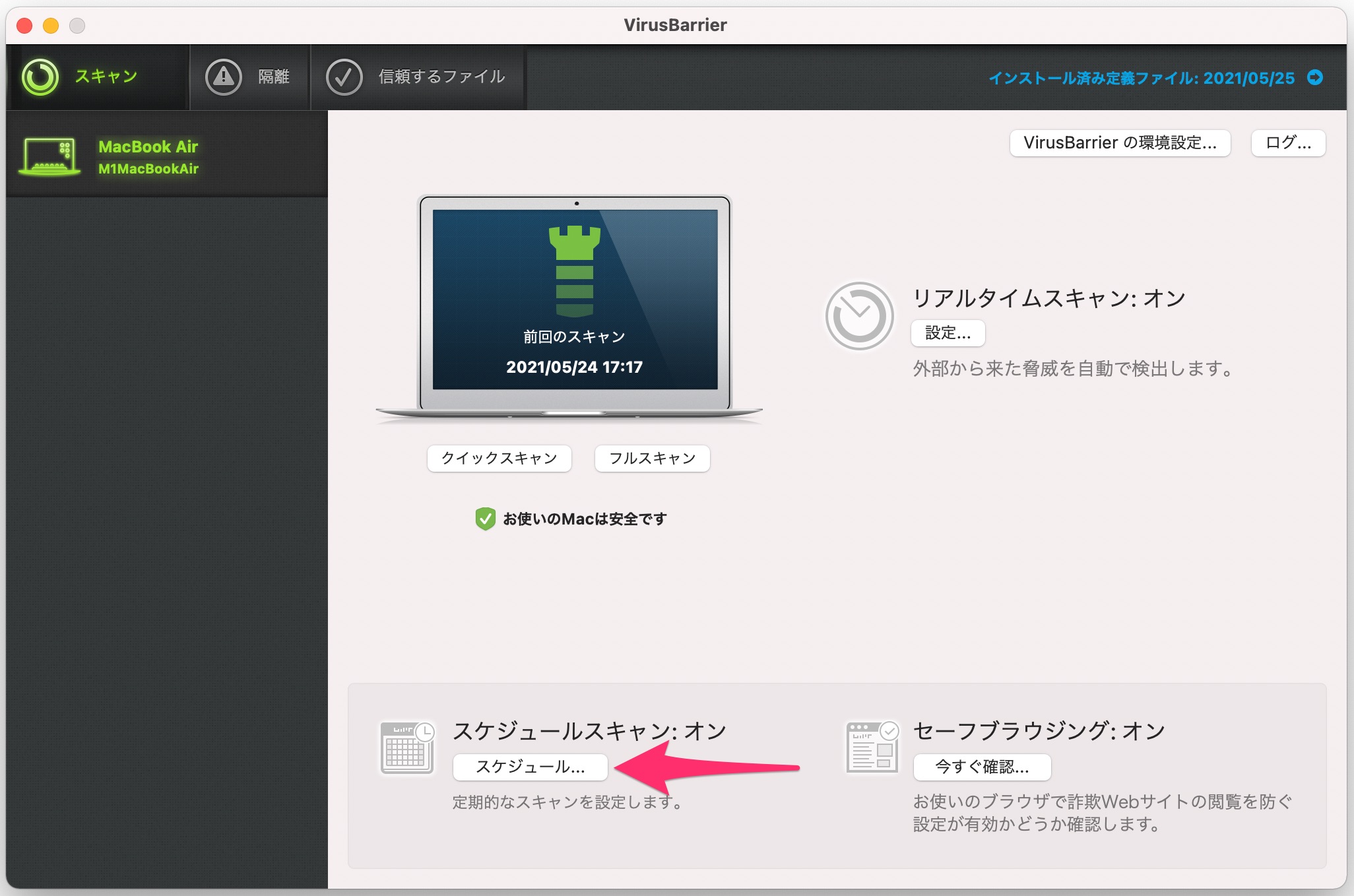Click the quarantine warning triangle icon
Viewport: 1354px width, 896px height.
224,77
